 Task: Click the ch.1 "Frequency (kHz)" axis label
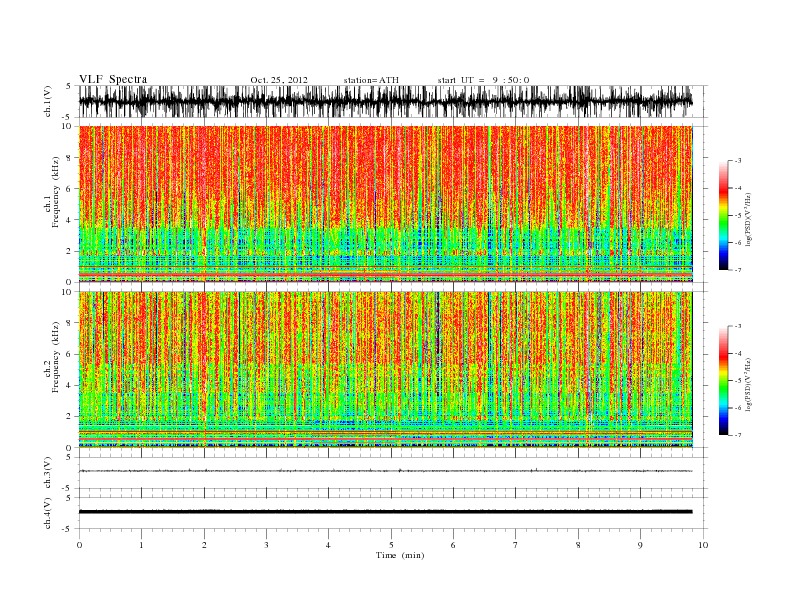pyautogui.click(x=56, y=192)
